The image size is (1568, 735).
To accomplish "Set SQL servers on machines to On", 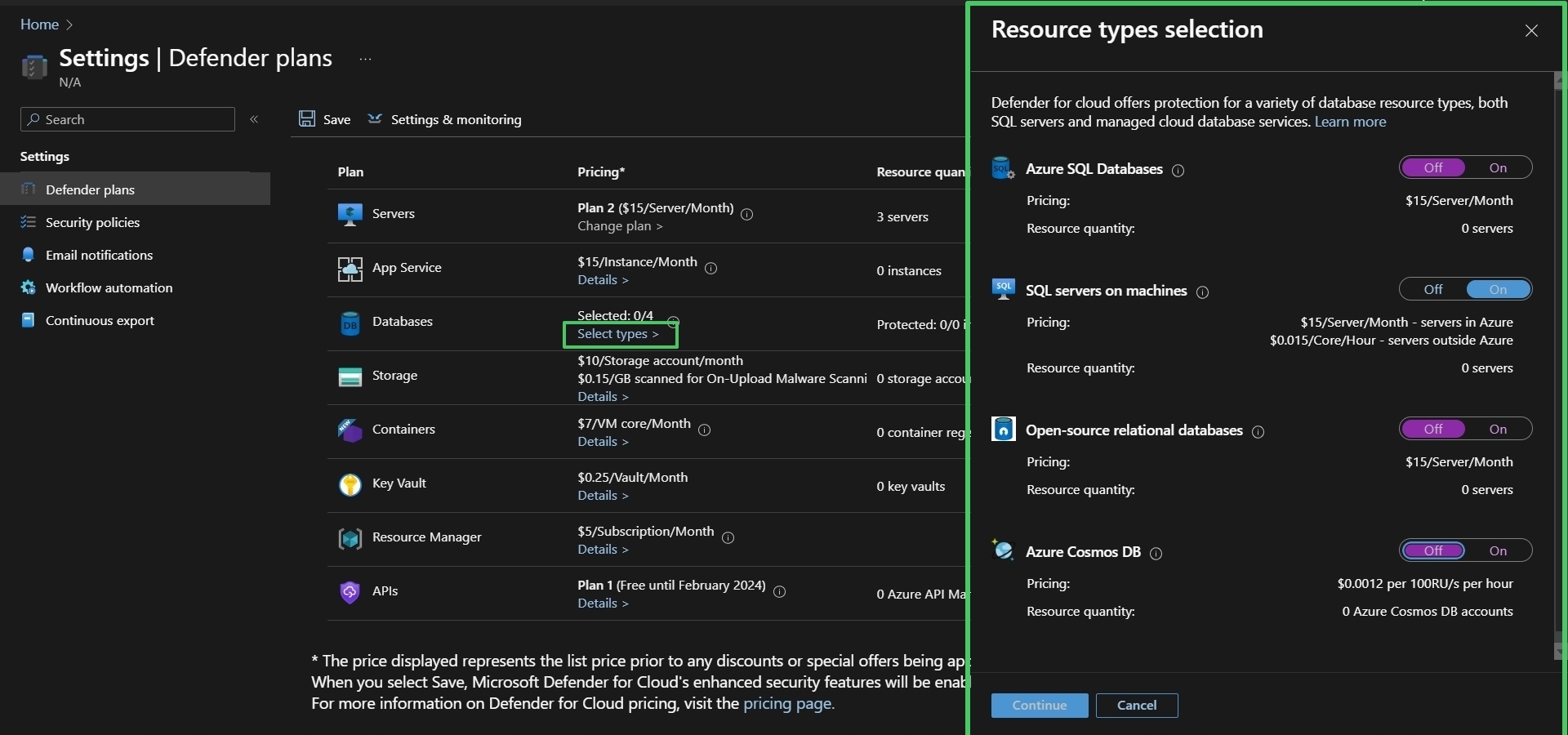I will (x=1498, y=289).
